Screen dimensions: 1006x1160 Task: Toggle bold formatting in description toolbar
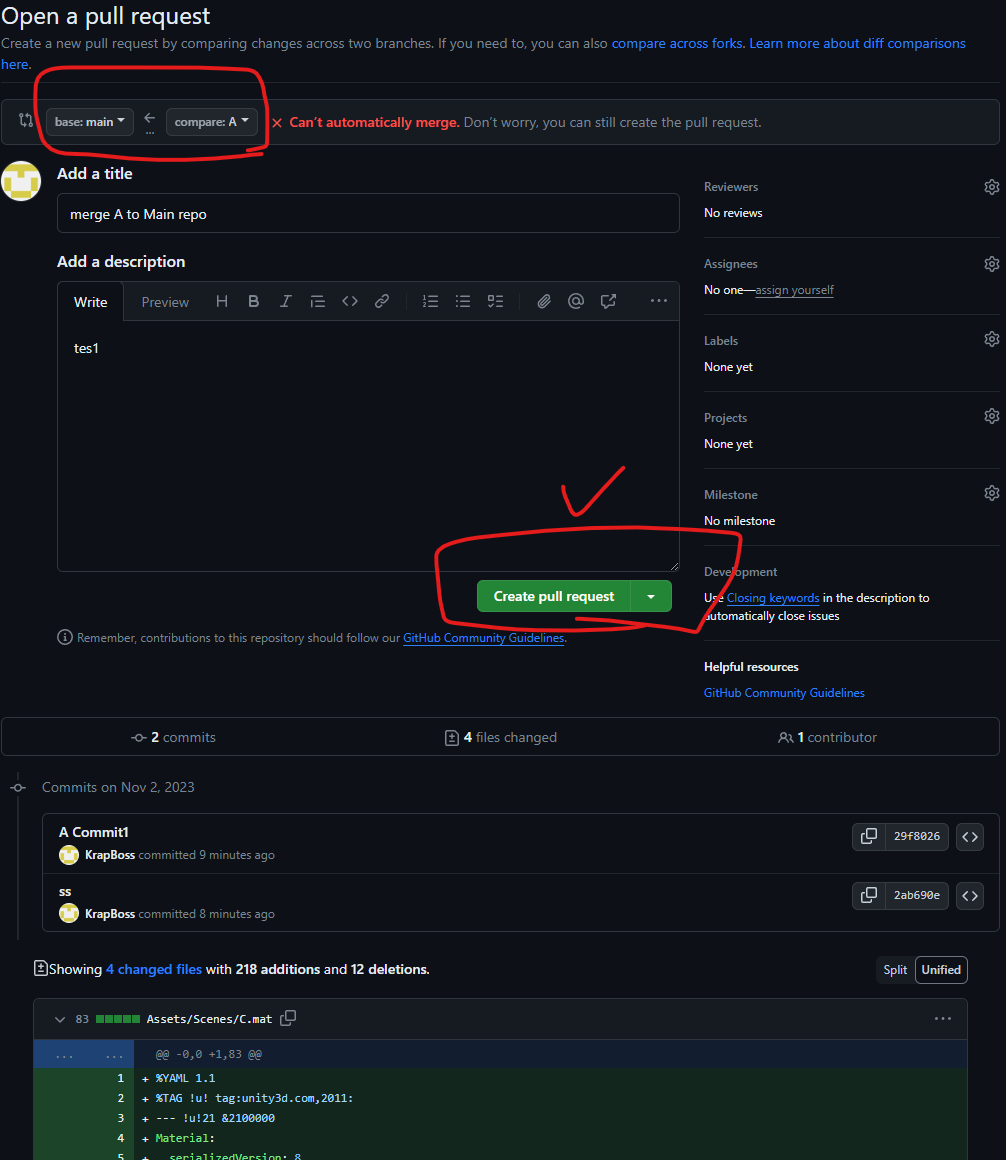tap(254, 301)
